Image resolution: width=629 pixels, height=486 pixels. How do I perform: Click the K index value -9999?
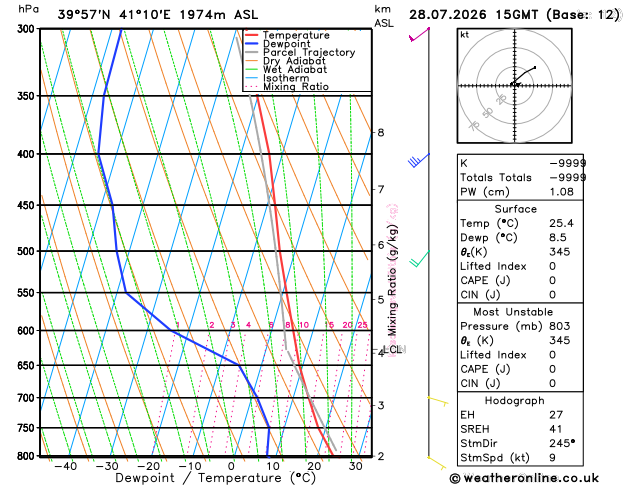coord(568,163)
